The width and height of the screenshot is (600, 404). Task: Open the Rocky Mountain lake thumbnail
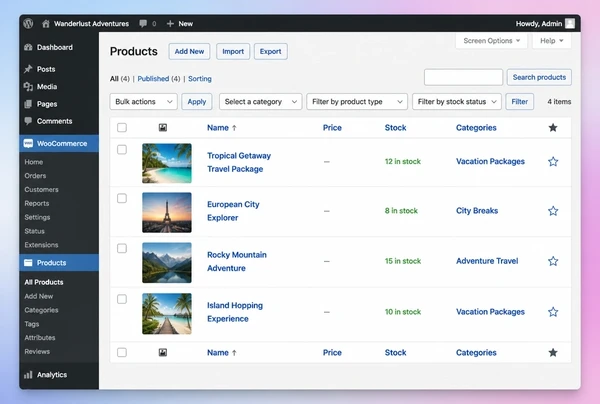click(x=167, y=263)
